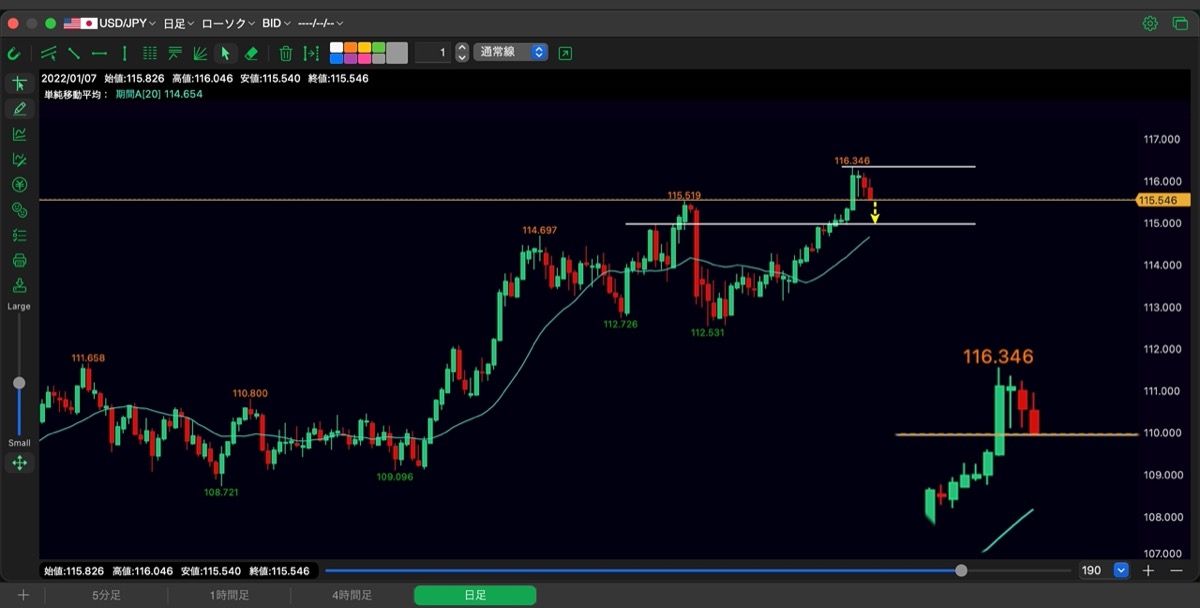Image resolution: width=1200 pixels, height=608 pixels.
Task: Select the 日足 tab at bottom
Action: coord(475,596)
